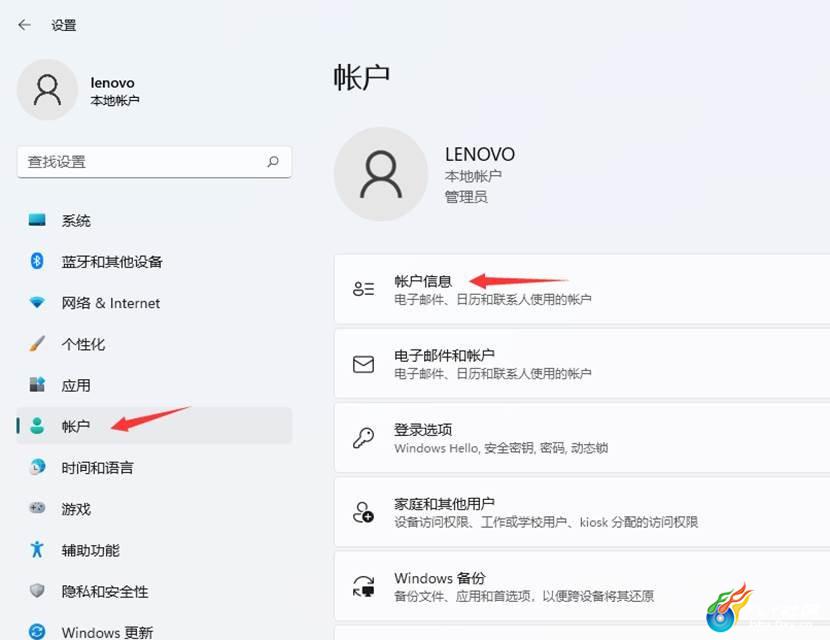Image resolution: width=830 pixels, height=640 pixels.
Task: Click the 'kiosk 分配的访问权限' description text
Action: click(x=638, y=522)
